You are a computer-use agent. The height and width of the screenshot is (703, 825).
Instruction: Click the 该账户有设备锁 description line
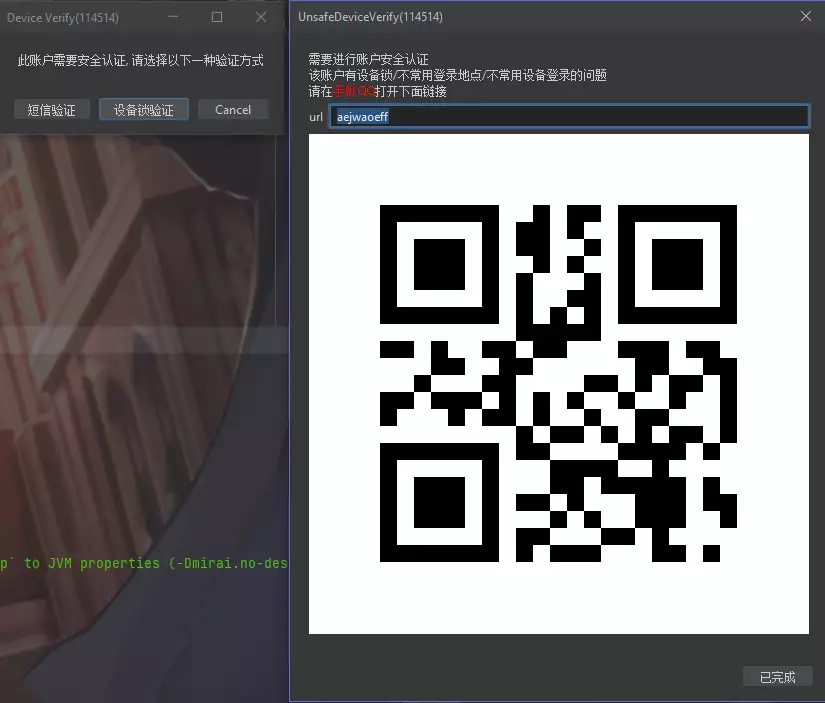457,75
